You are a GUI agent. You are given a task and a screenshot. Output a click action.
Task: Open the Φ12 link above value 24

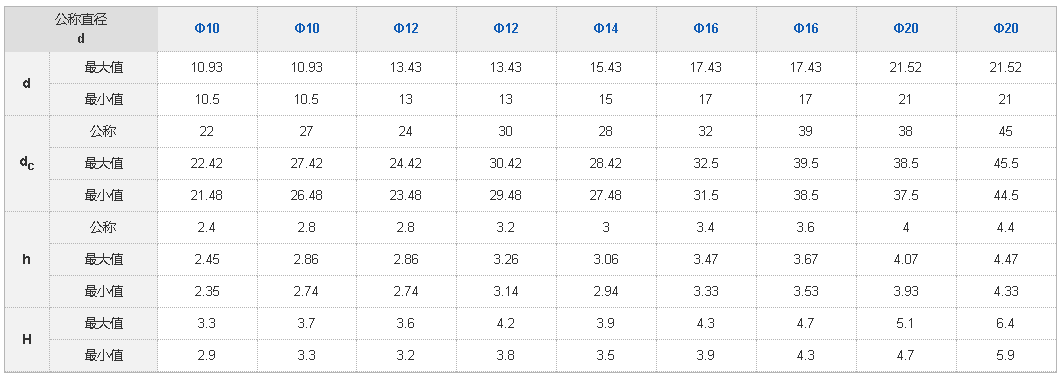point(406,28)
